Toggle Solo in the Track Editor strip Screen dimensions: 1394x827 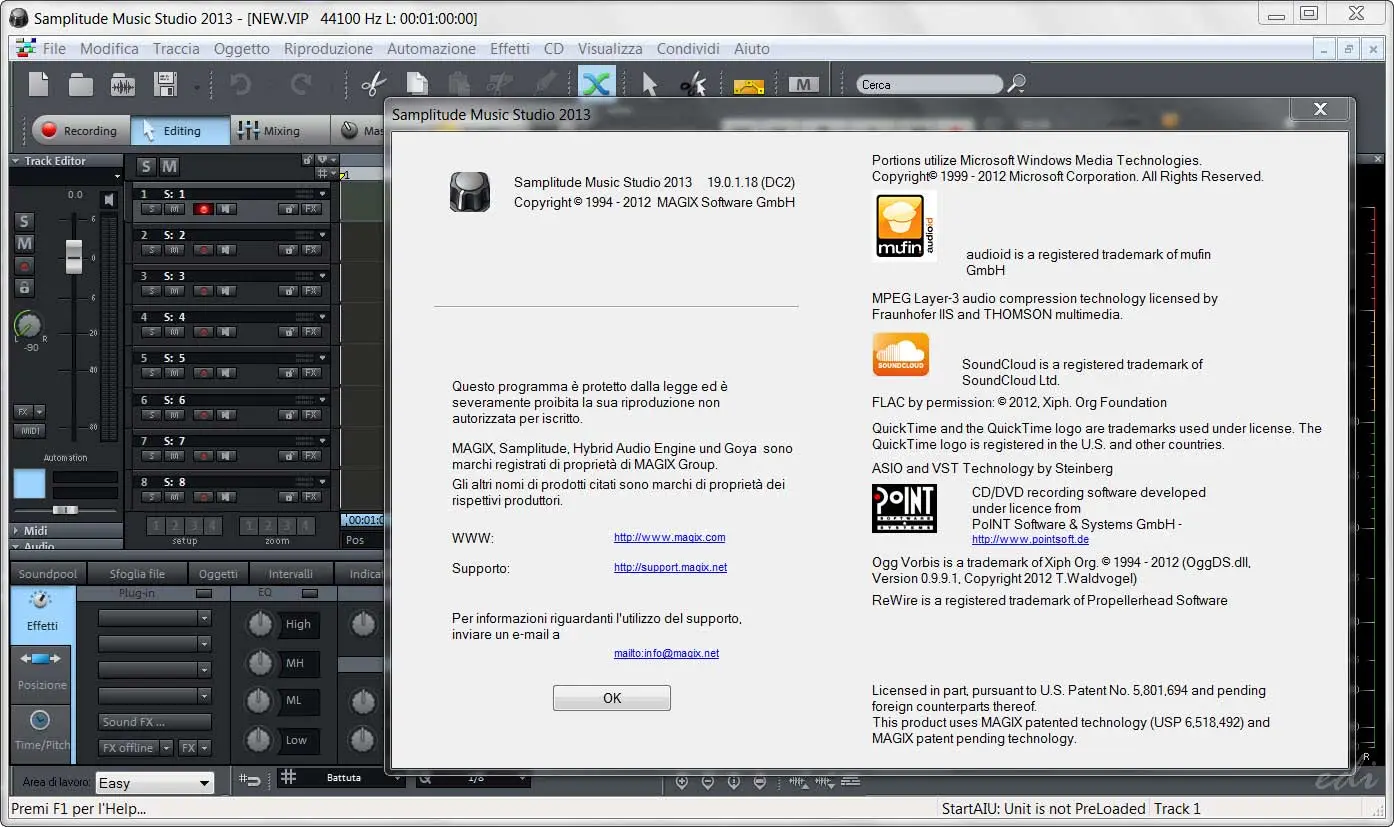[24, 221]
